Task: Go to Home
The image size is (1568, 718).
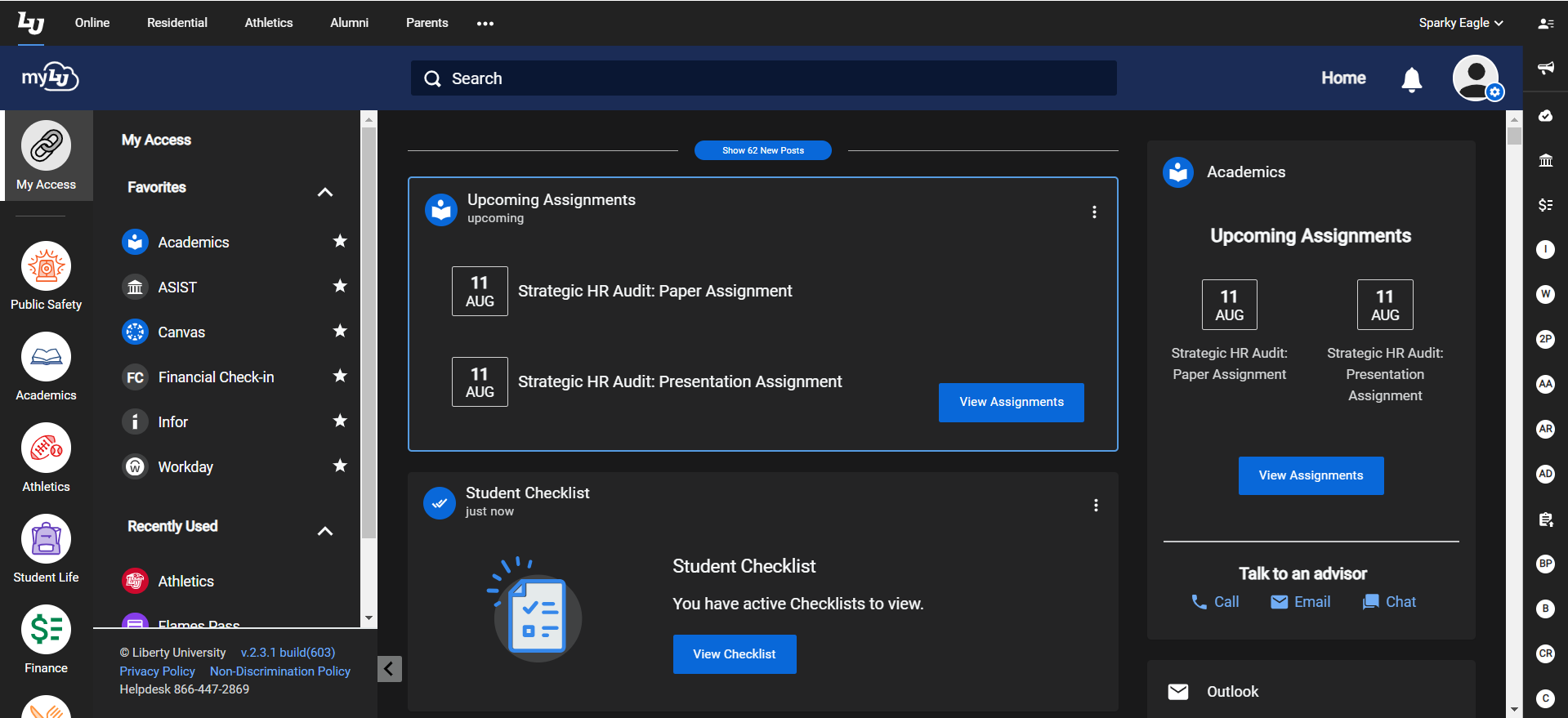Action: 1343,78
